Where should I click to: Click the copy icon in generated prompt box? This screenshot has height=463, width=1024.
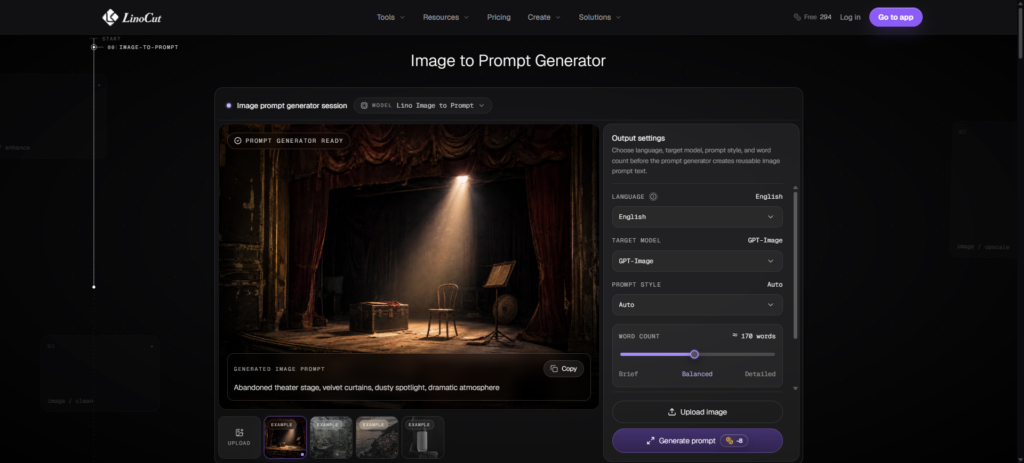coord(554,369)
